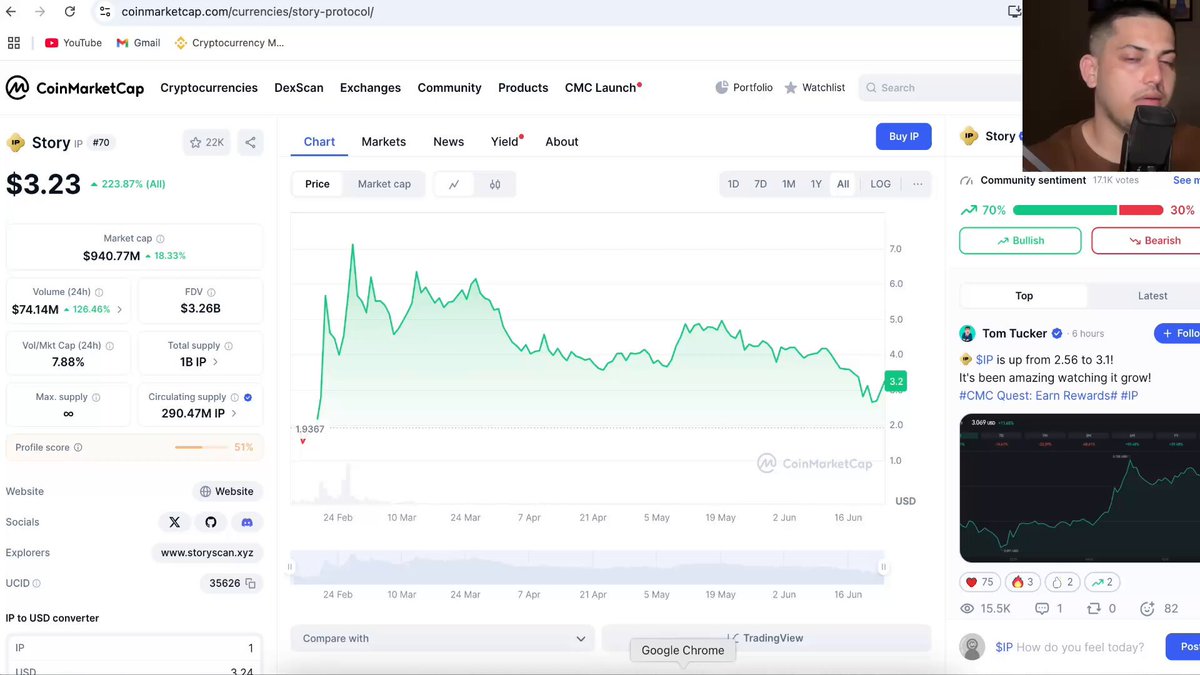This screenshot has height=675, width=1200.
Task: Open DexScan in the top nav
Action: (299, 88)
